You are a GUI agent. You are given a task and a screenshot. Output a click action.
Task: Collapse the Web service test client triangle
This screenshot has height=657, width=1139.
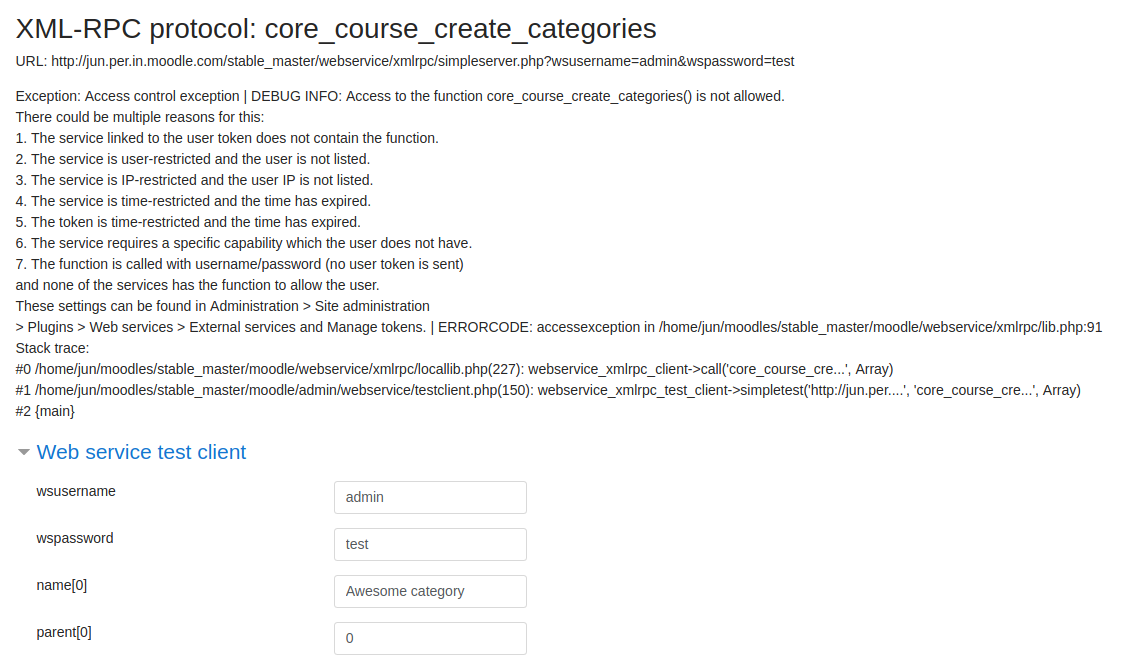click(23, 452)
